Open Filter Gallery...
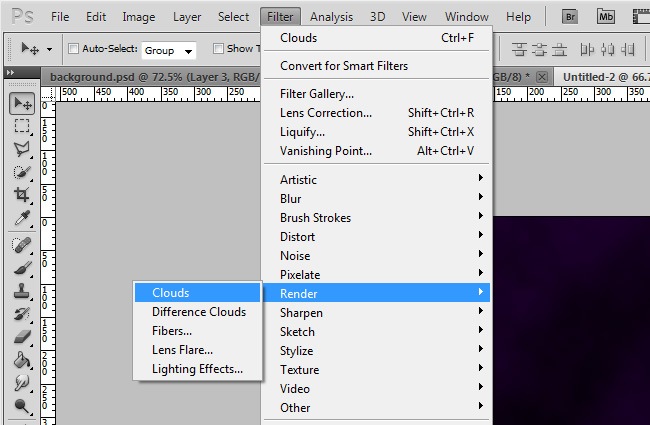 click(376, 94)
